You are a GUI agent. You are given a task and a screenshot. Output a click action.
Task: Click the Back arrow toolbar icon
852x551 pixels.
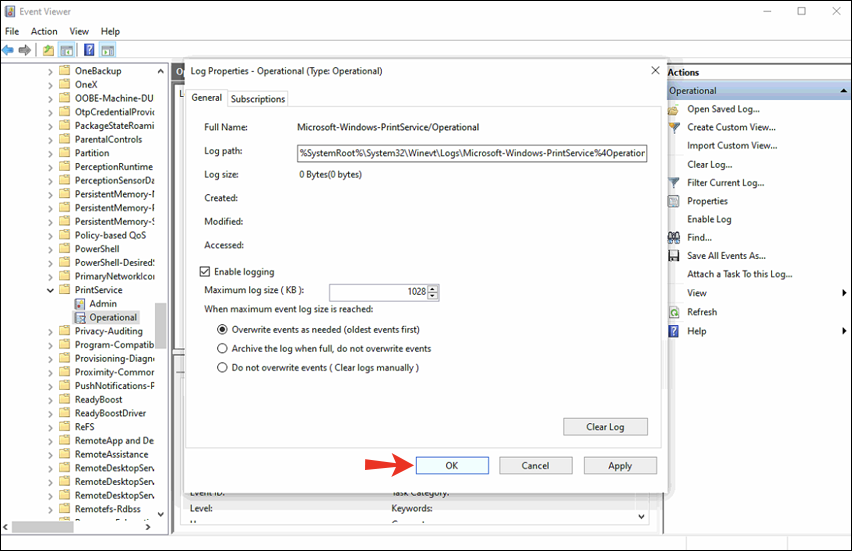click(8, 51)
